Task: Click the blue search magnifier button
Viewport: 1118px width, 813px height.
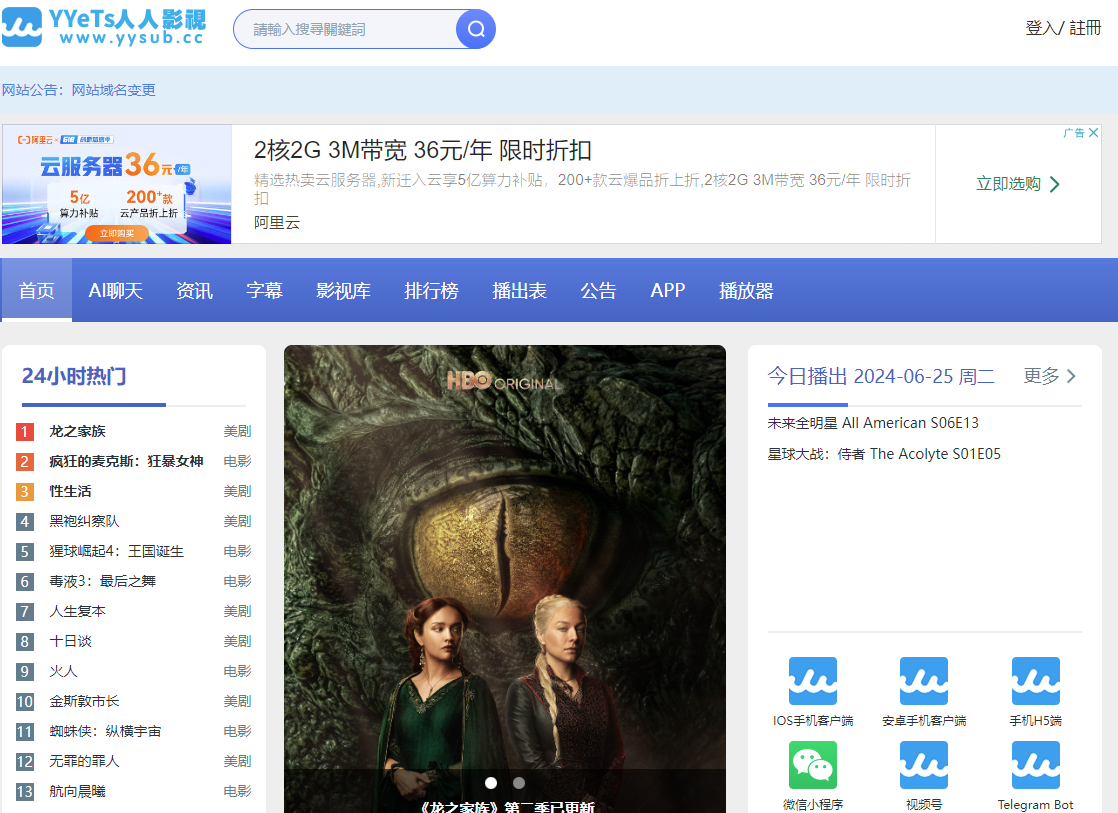Action: [x=476, y=29]
